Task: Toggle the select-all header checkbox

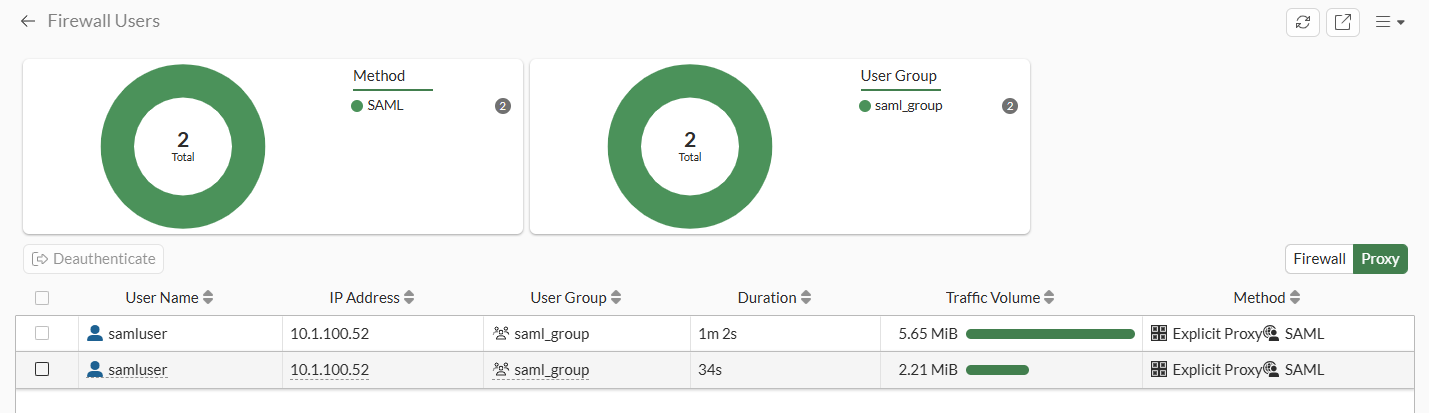Action: [x=42, y=298]
